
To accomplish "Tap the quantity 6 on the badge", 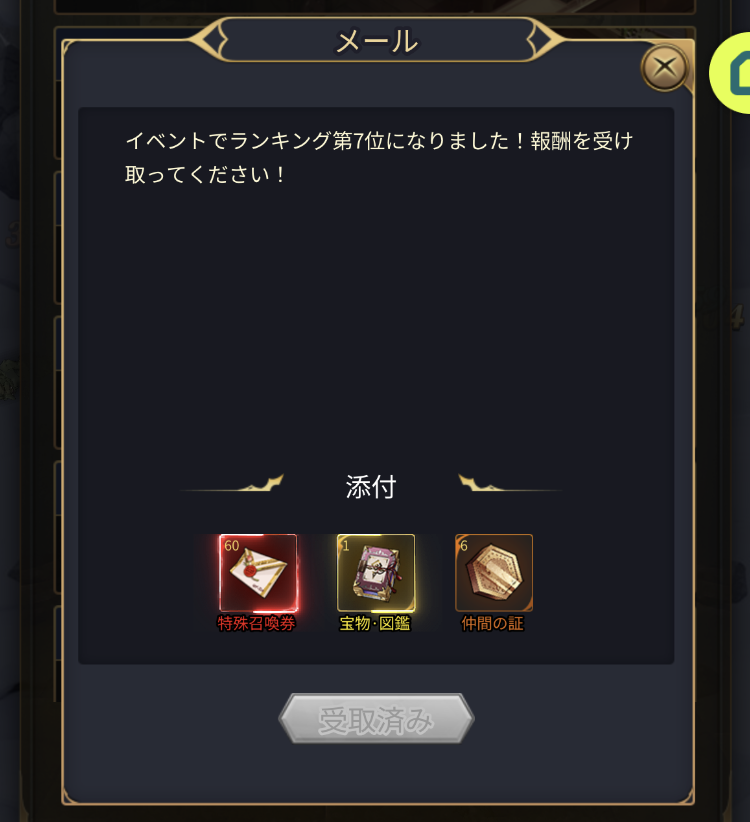I will pyautogui.click(x=464, y=546).
